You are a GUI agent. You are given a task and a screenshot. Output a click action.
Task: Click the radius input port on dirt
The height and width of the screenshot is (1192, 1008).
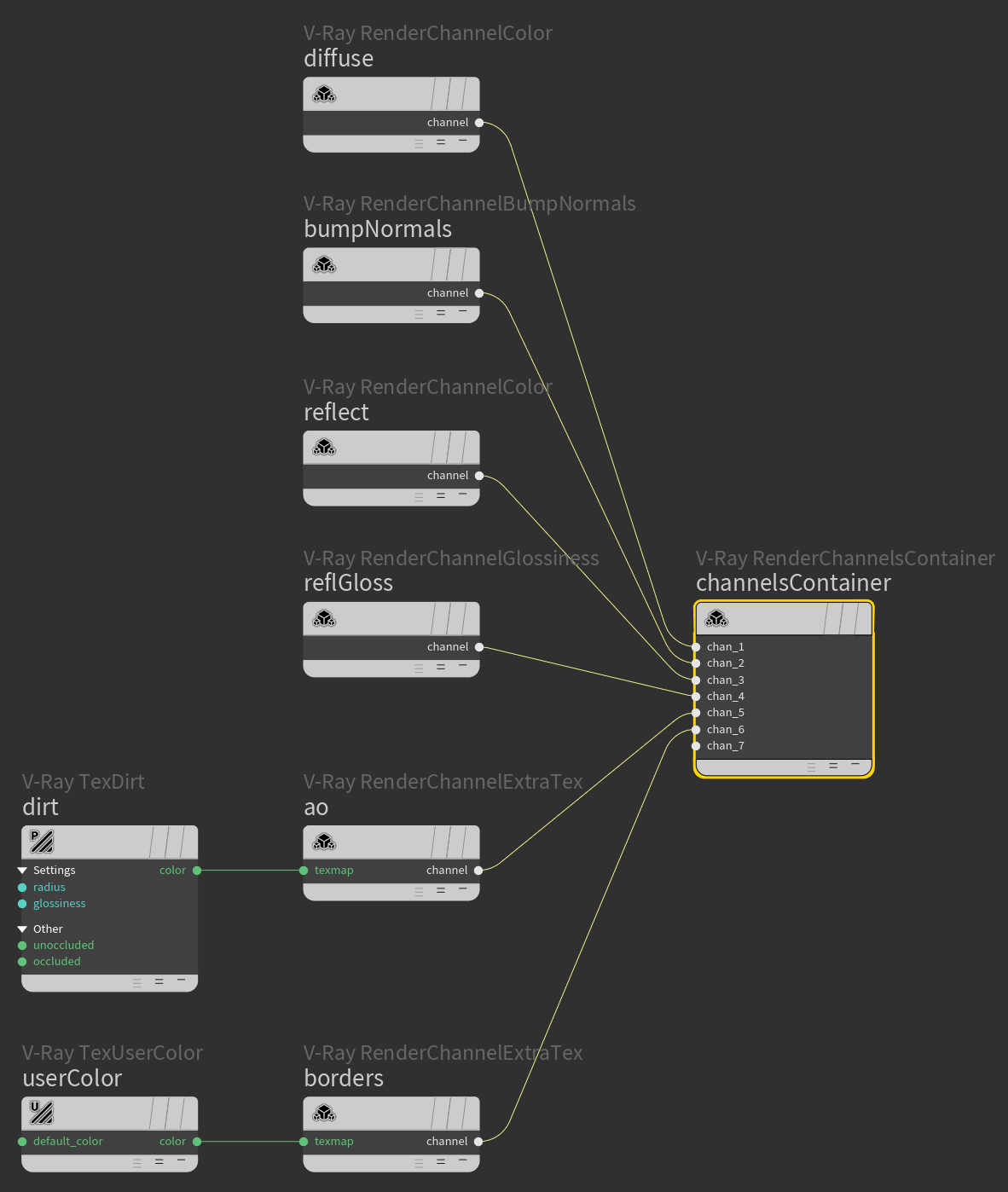click(22, 888)
